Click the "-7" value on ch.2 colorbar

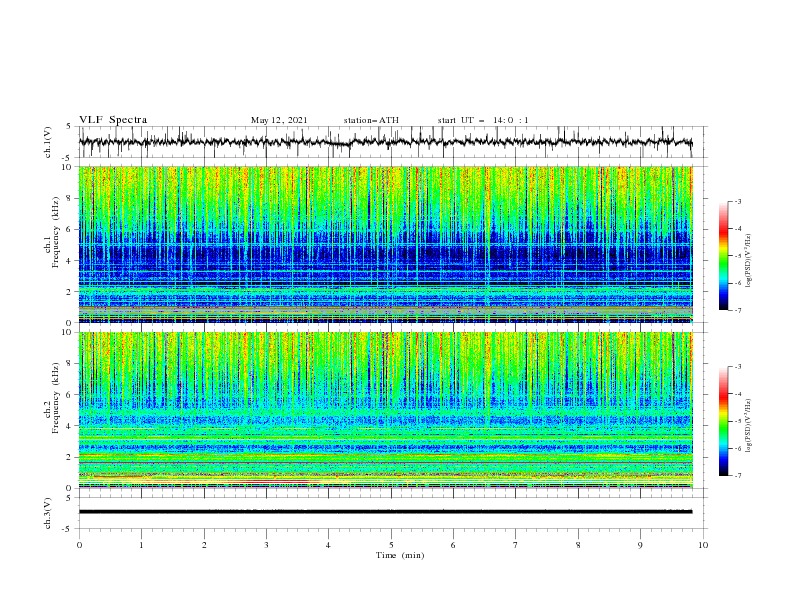point(737,476)
